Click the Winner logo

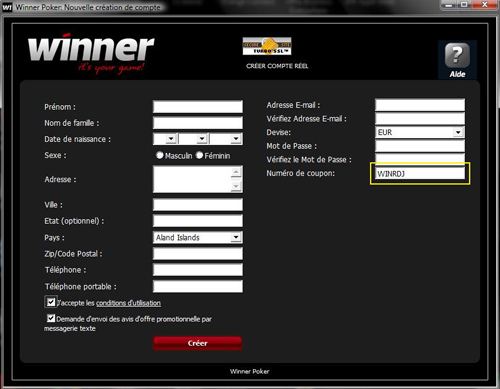91,54
